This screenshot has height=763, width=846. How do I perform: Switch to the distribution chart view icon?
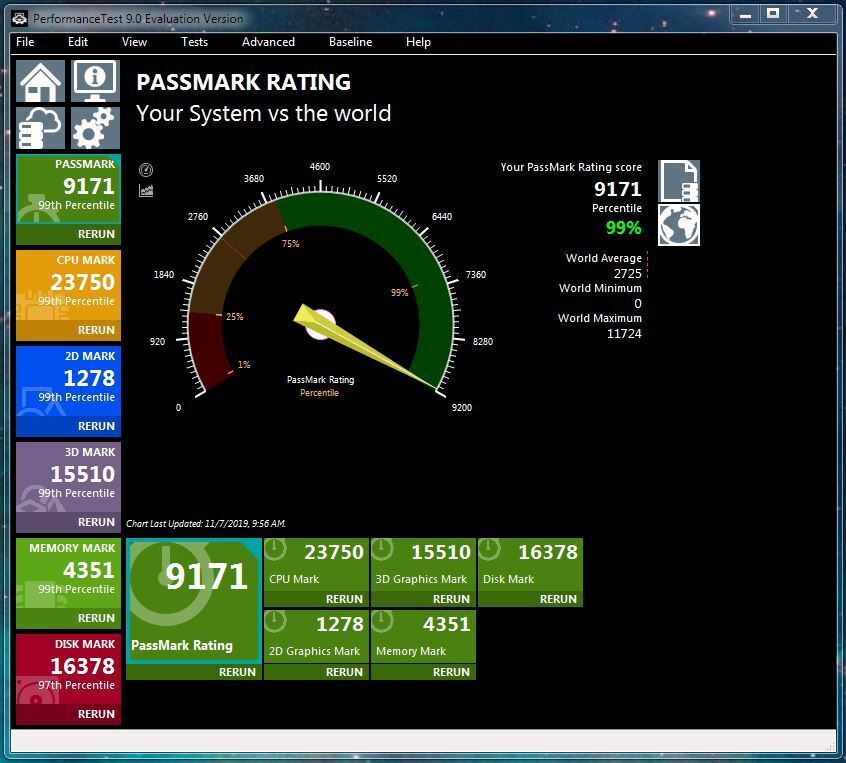146,190
